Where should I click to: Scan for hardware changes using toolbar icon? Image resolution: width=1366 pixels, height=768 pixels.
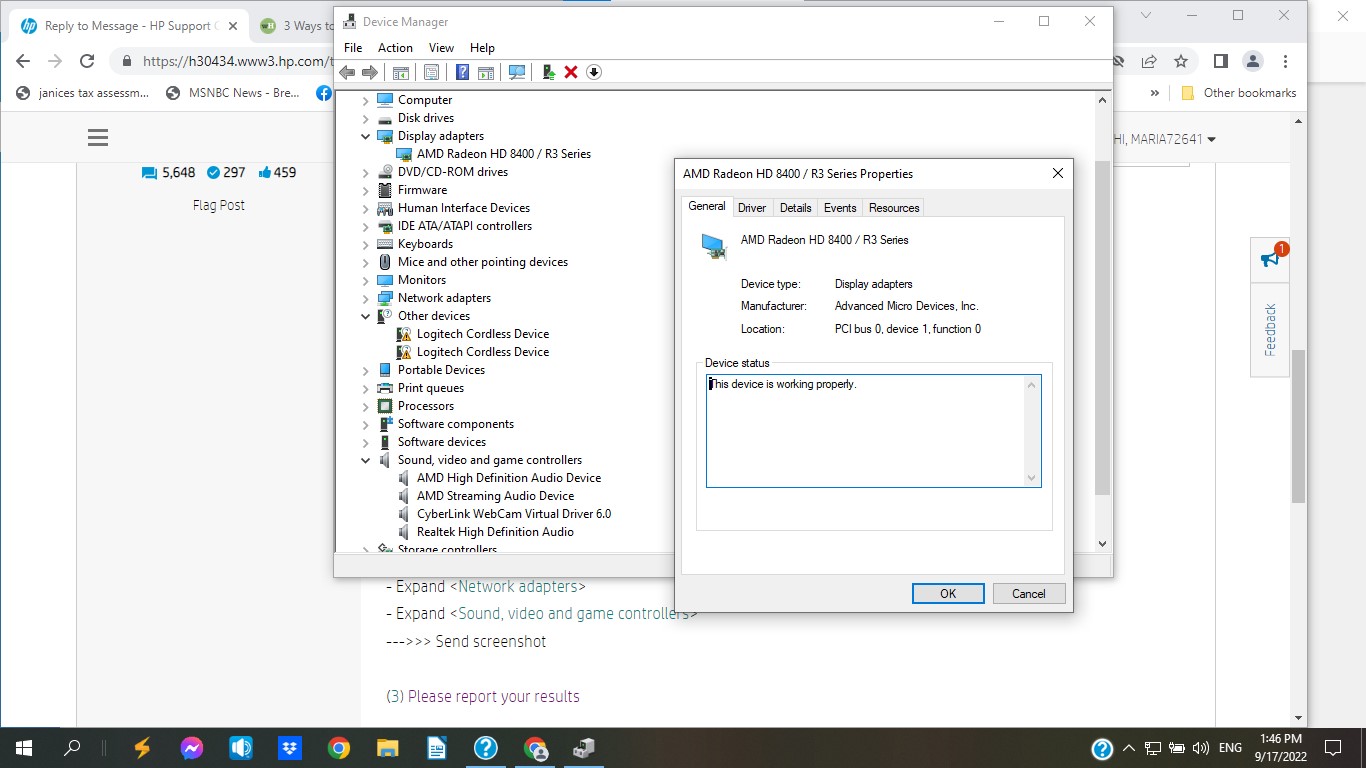pyautogui.click(x=516, y=71)
